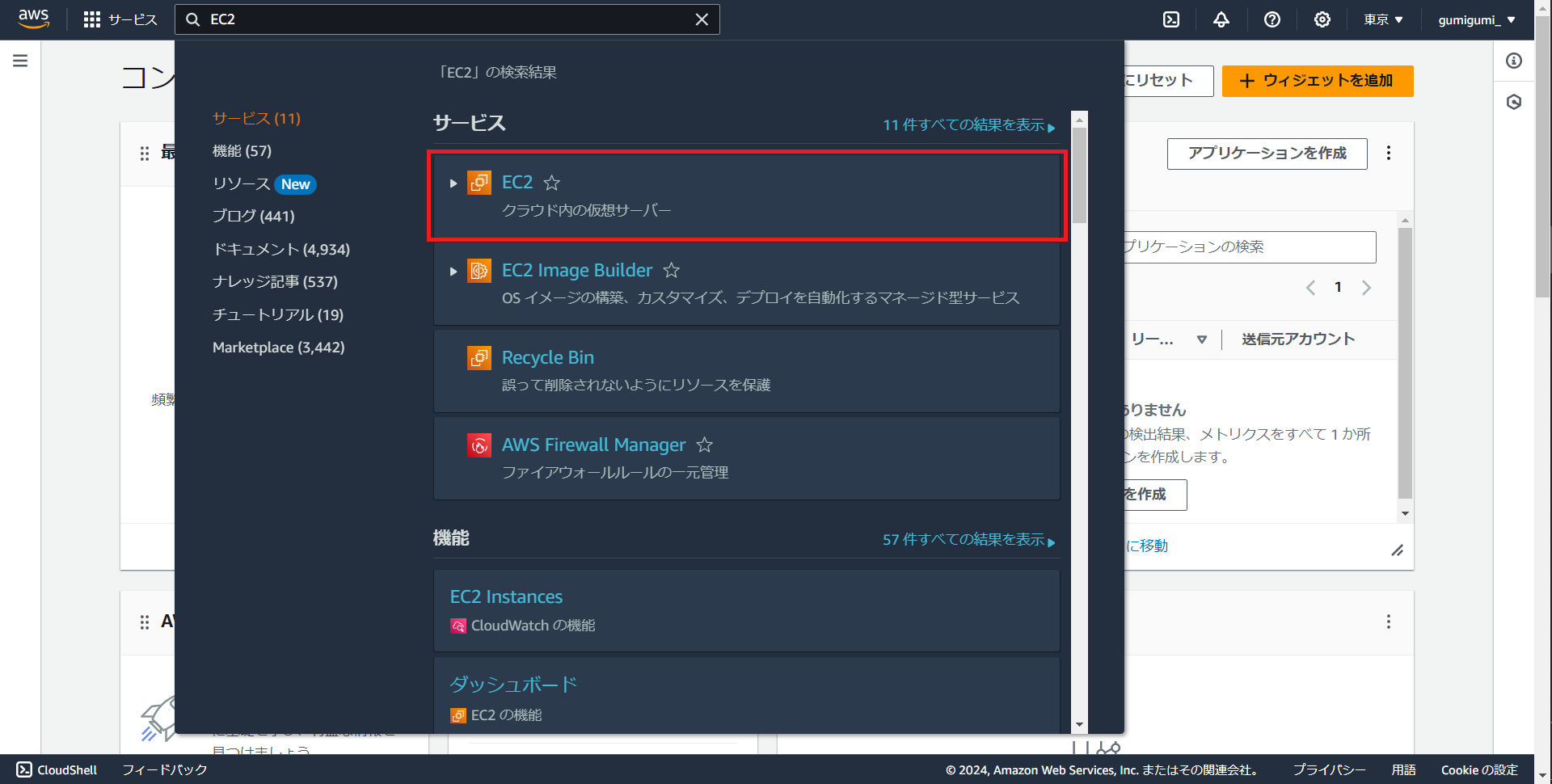Star the EC2 Image Builder result
1552x784 pixels.
tap(672, 271)
